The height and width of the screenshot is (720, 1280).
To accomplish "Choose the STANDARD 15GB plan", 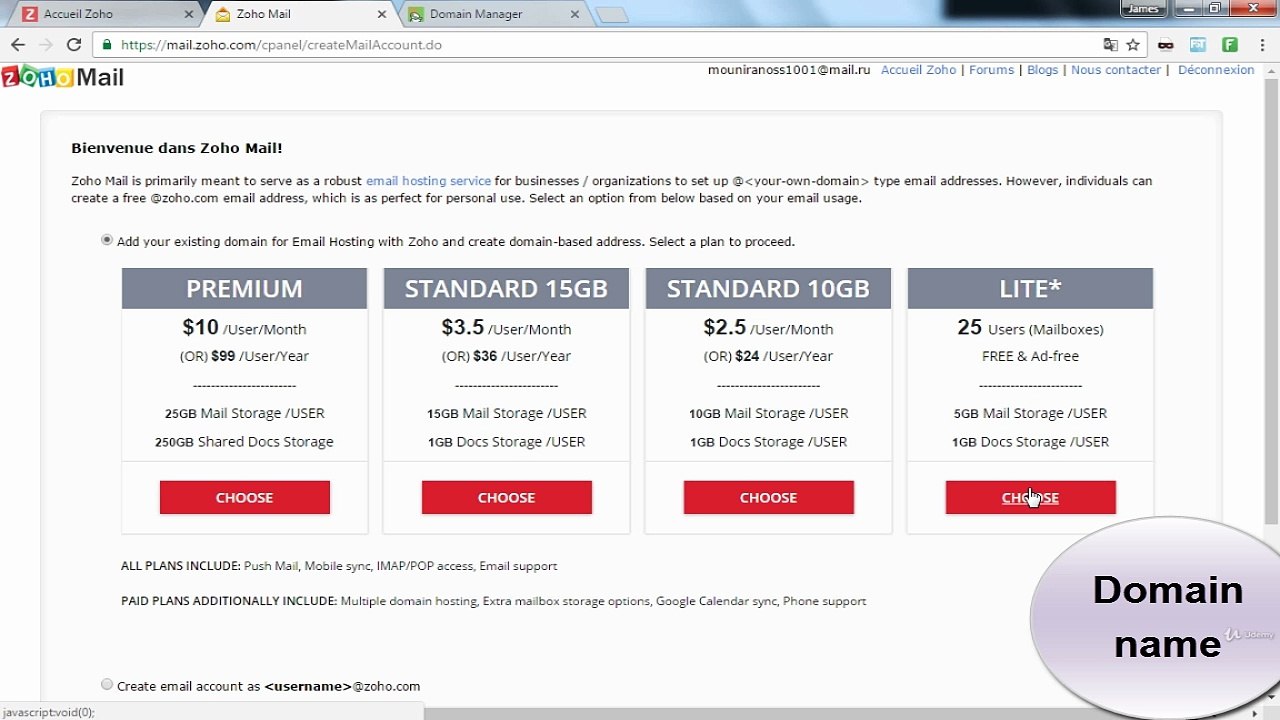I will click(x=507, y=497).
